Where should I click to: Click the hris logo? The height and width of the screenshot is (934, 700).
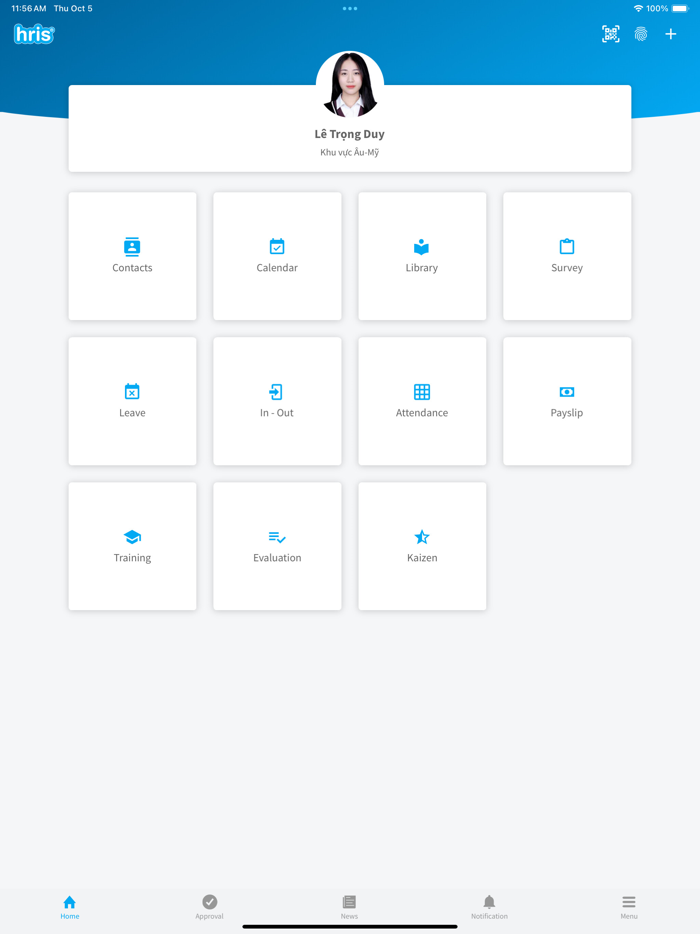(34, 34)
